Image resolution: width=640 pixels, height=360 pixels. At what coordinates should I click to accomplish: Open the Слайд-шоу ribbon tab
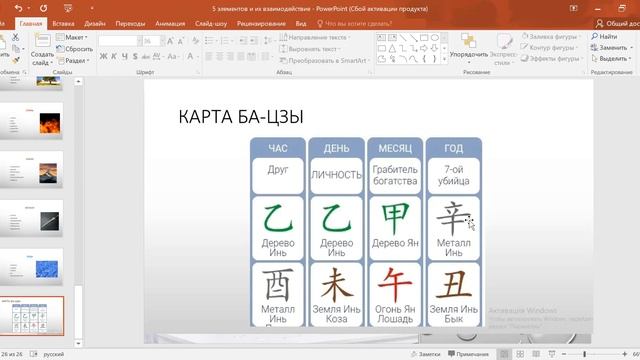[x=211, y=24]
